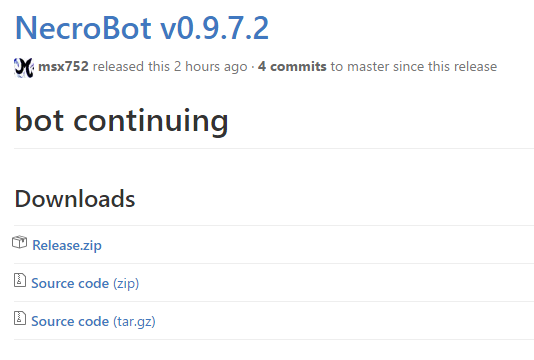Click the Downloads section heading

coord(75,199)
